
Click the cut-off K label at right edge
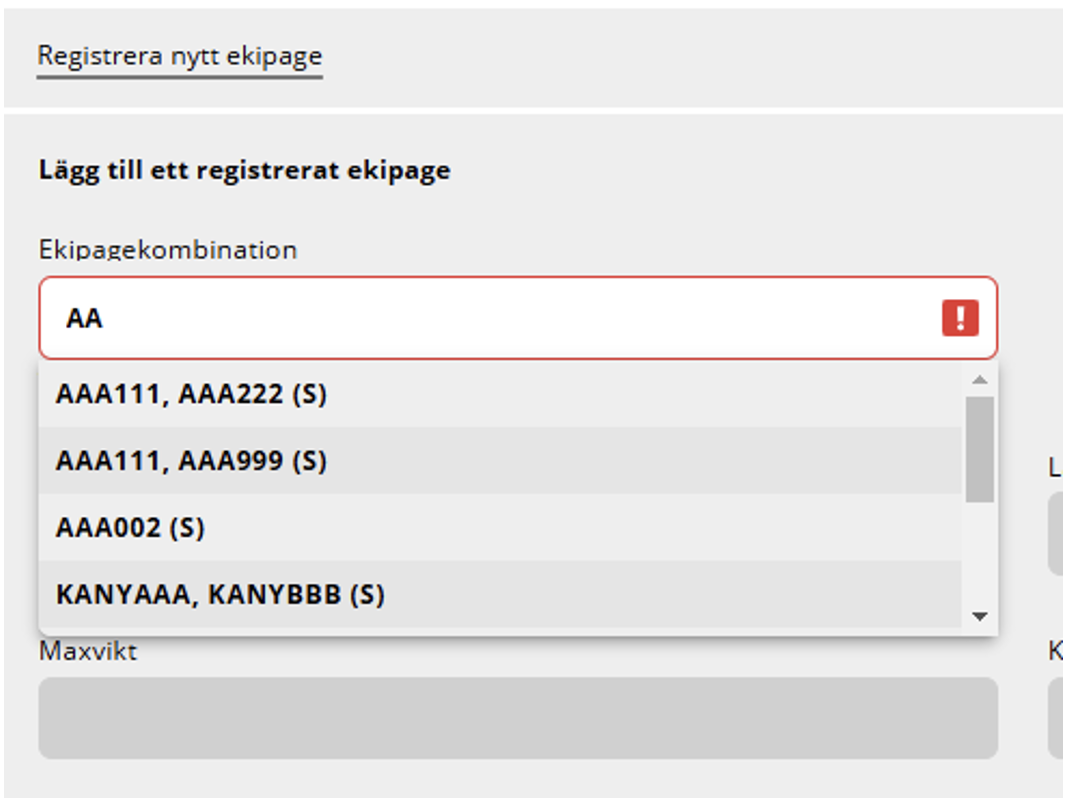click(1054, 651)
